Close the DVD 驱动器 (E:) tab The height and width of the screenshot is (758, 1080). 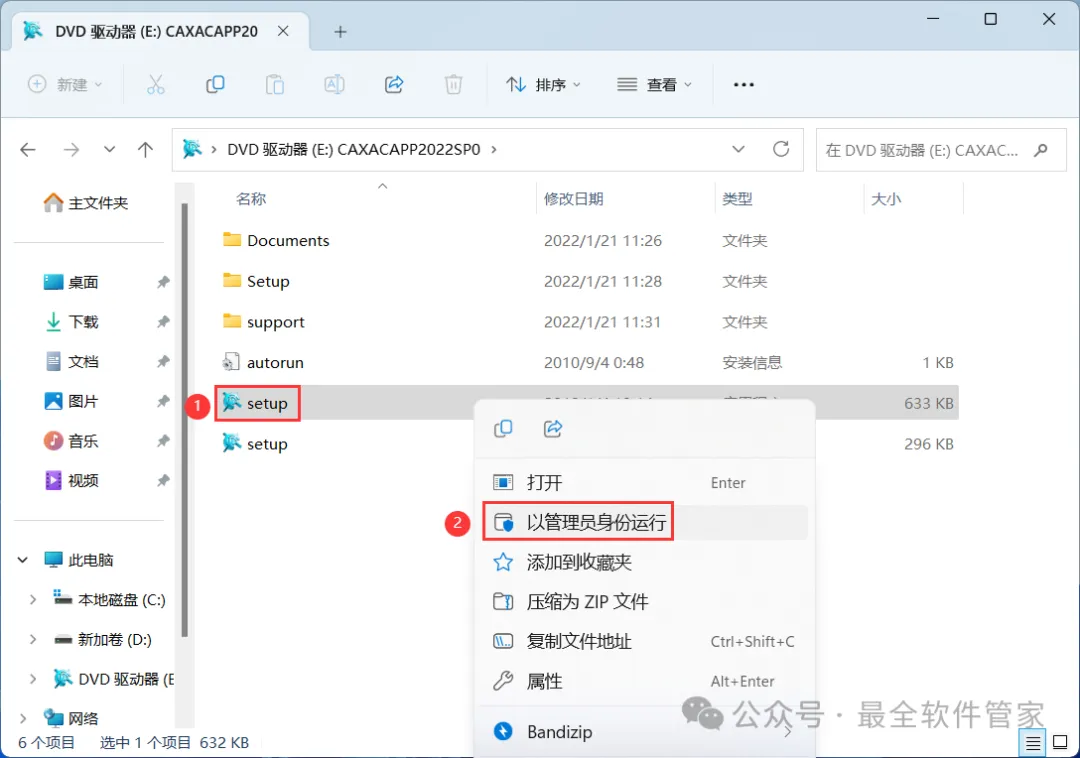[x=283, y=31]
